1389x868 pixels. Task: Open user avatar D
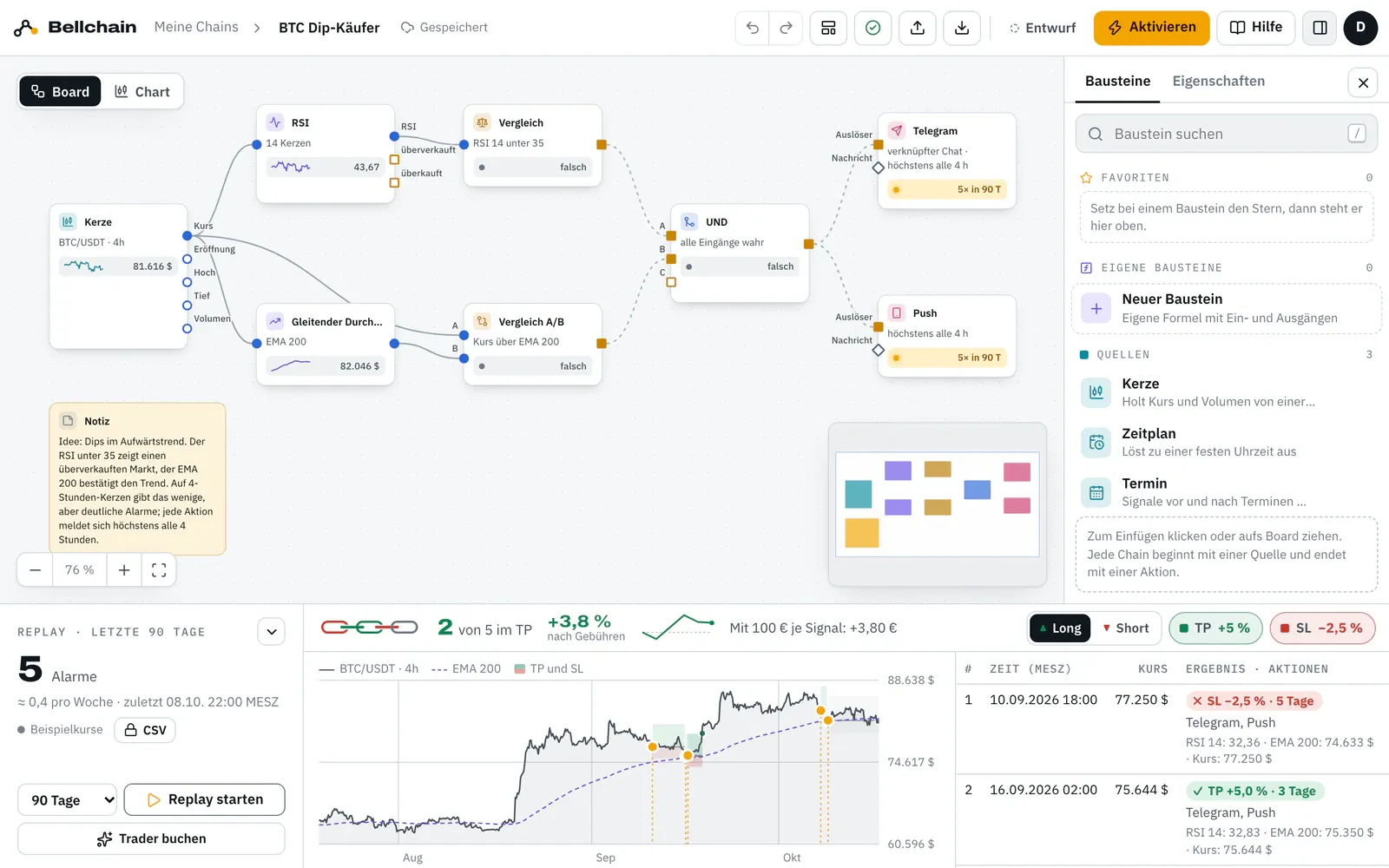[x=1360, y=28]
